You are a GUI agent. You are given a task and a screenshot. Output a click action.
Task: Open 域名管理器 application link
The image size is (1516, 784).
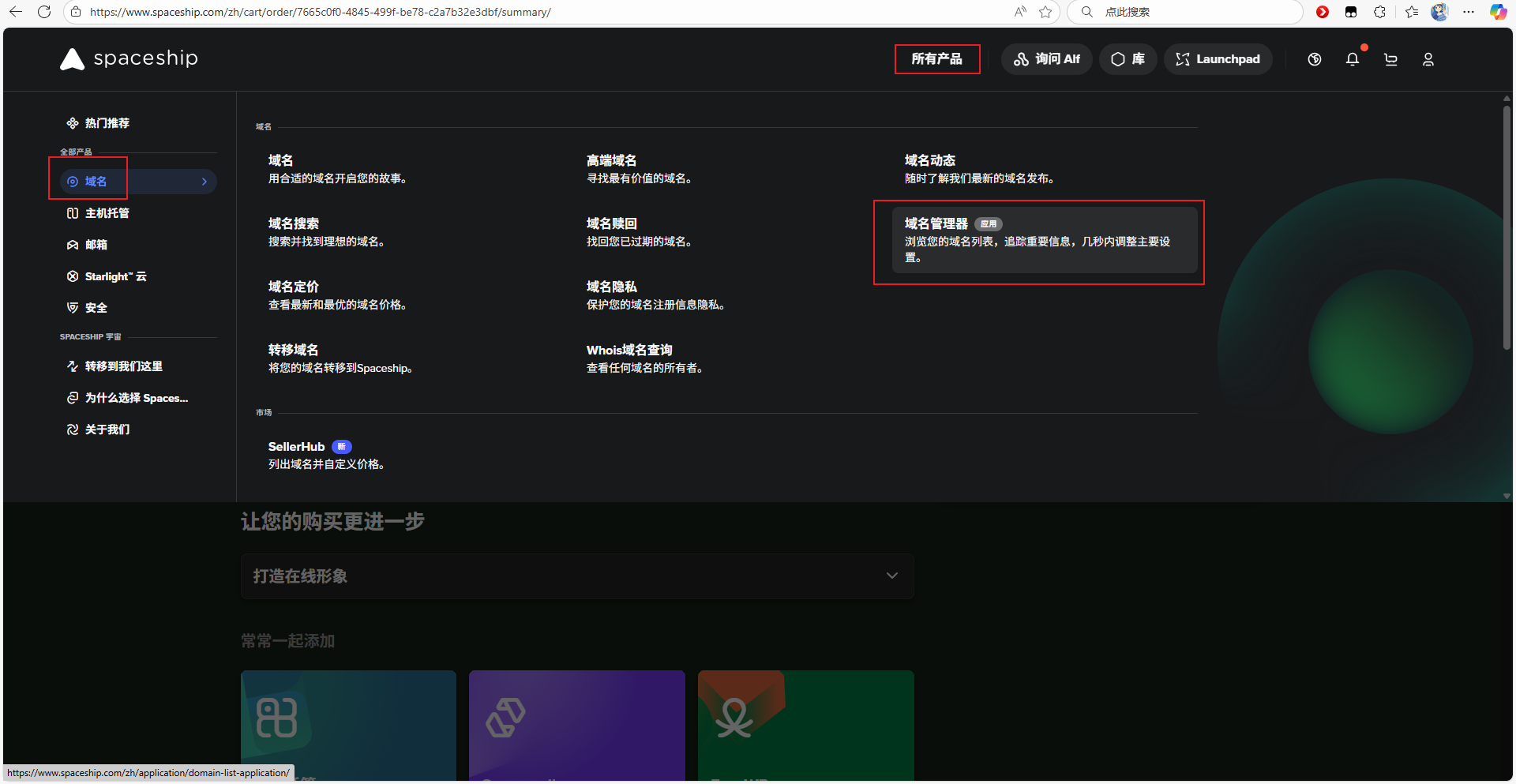click(936, 224)
